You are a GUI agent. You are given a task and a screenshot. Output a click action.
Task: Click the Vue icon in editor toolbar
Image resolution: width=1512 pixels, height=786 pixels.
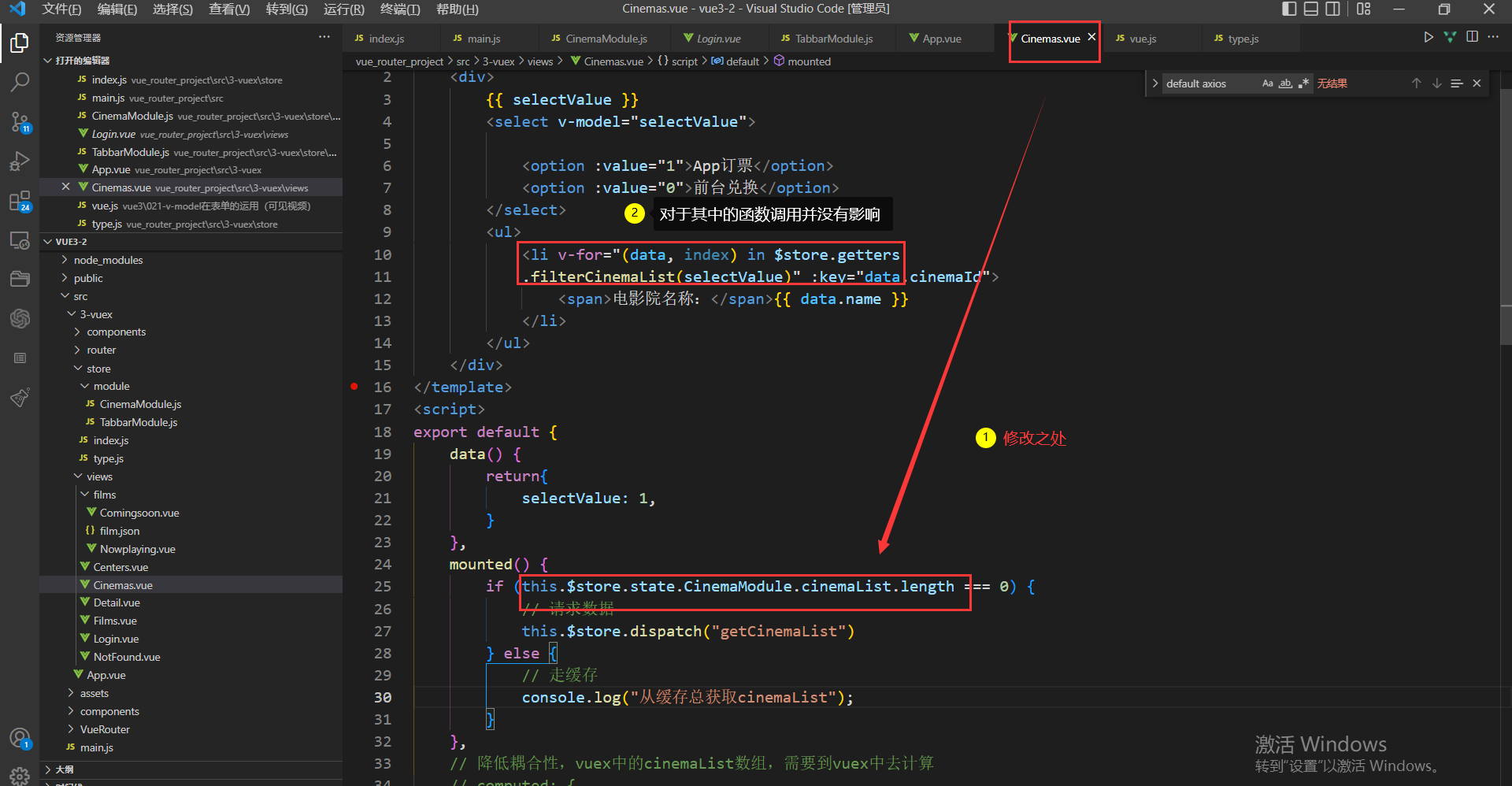click(x=1450, y=37)
